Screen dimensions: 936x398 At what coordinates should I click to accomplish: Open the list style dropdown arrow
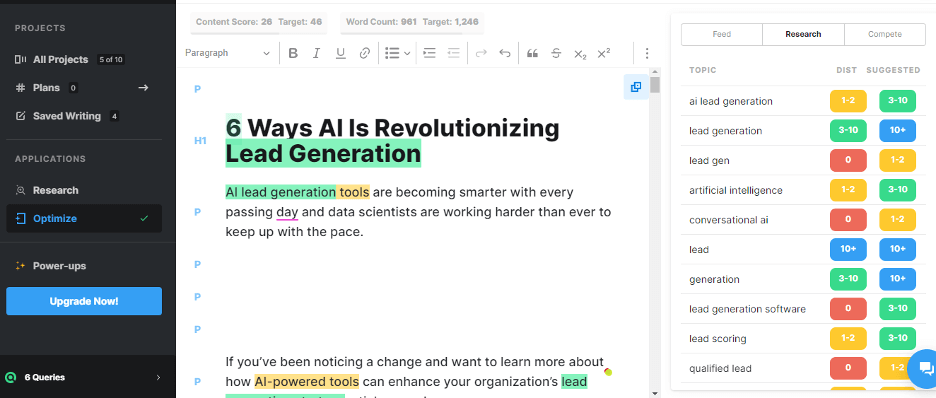[407, 53]
